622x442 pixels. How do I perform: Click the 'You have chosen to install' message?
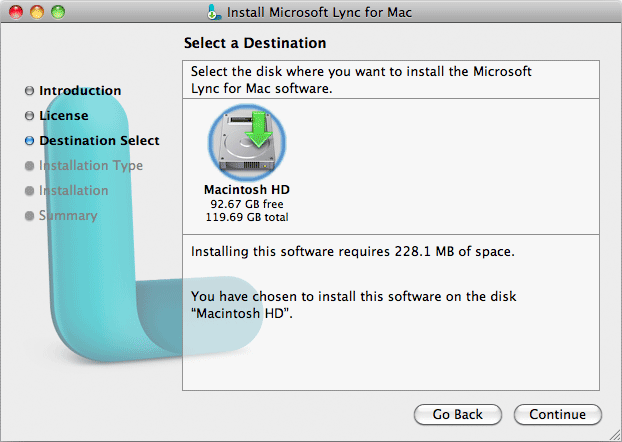(x=353, y=305)
